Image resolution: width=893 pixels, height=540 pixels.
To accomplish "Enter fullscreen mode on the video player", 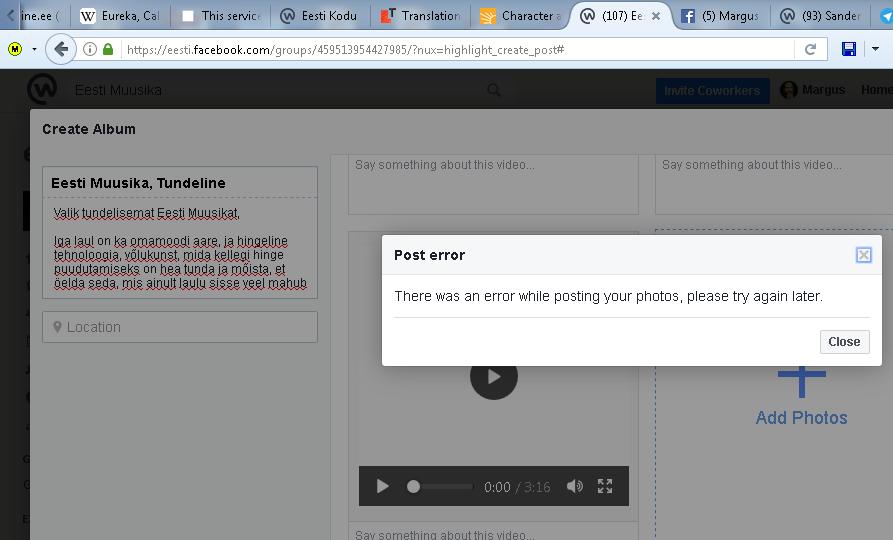I will pos(605,487).
